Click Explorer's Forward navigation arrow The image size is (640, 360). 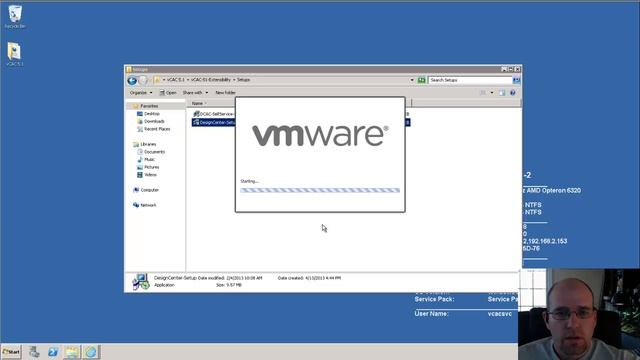point(142,80)
